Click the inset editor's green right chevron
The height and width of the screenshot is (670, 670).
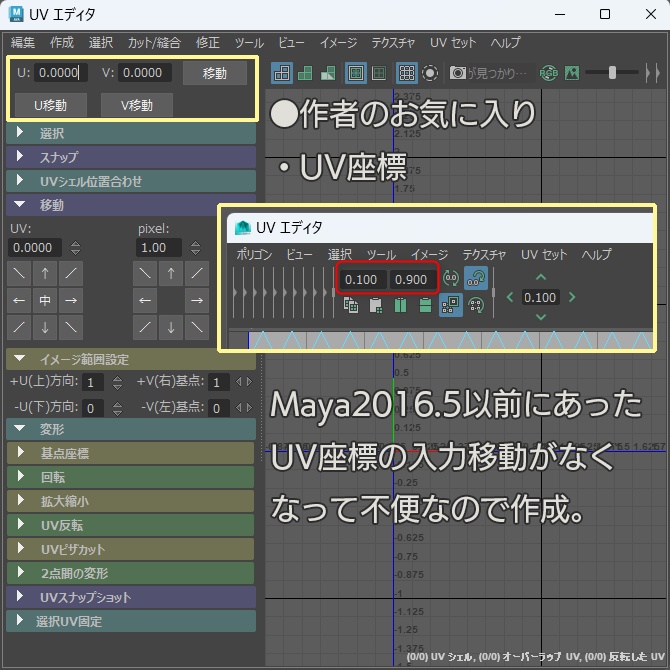(x=572, y=297)
